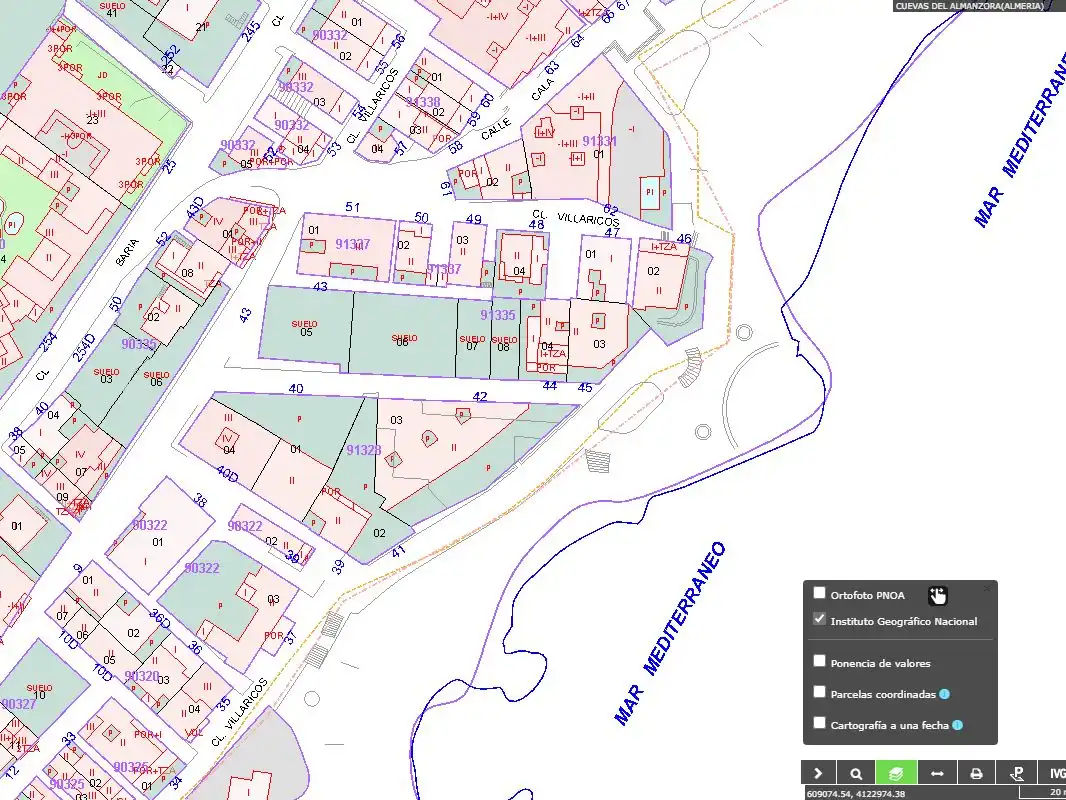
Task: Click the lower MAR MEDITERRANEO label
Action: point(670,633)
